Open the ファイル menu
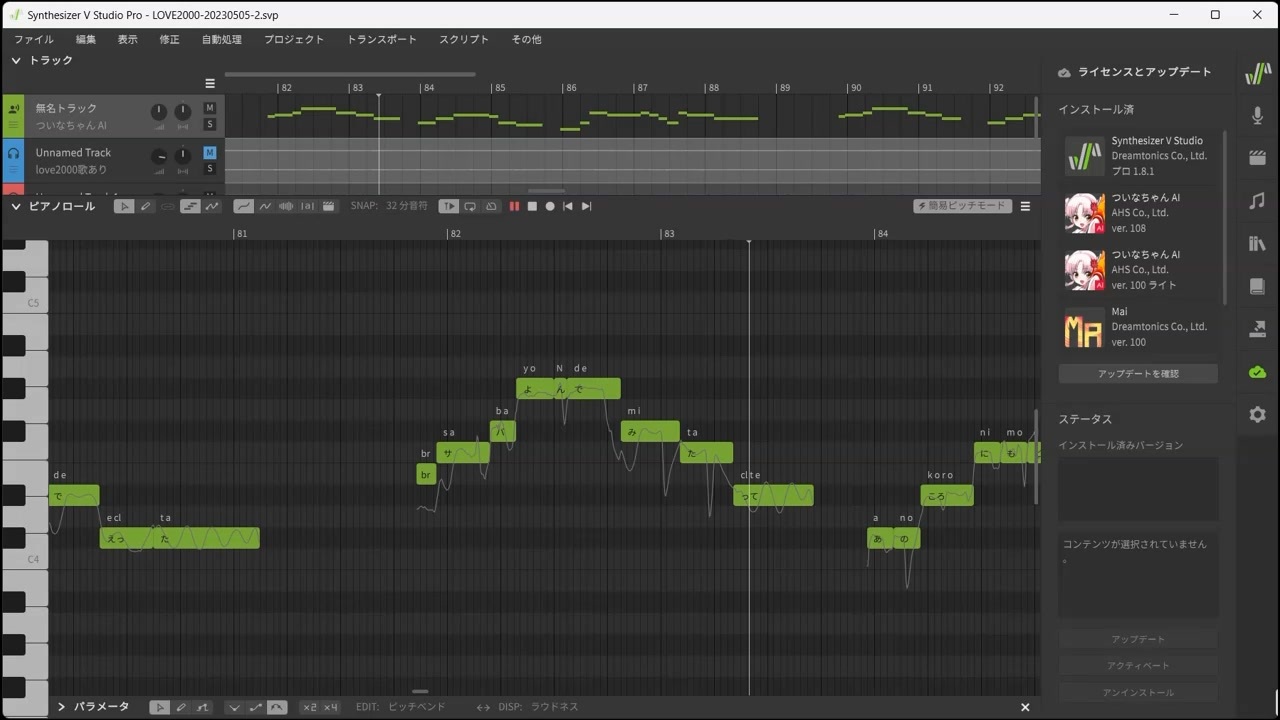Image resolution: width=1280 pixels, height=720 pixels. click(34, 39)
